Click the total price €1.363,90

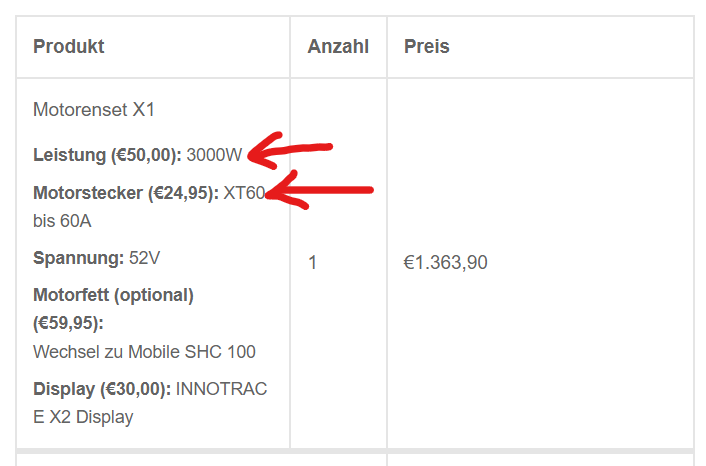(446, 263)
